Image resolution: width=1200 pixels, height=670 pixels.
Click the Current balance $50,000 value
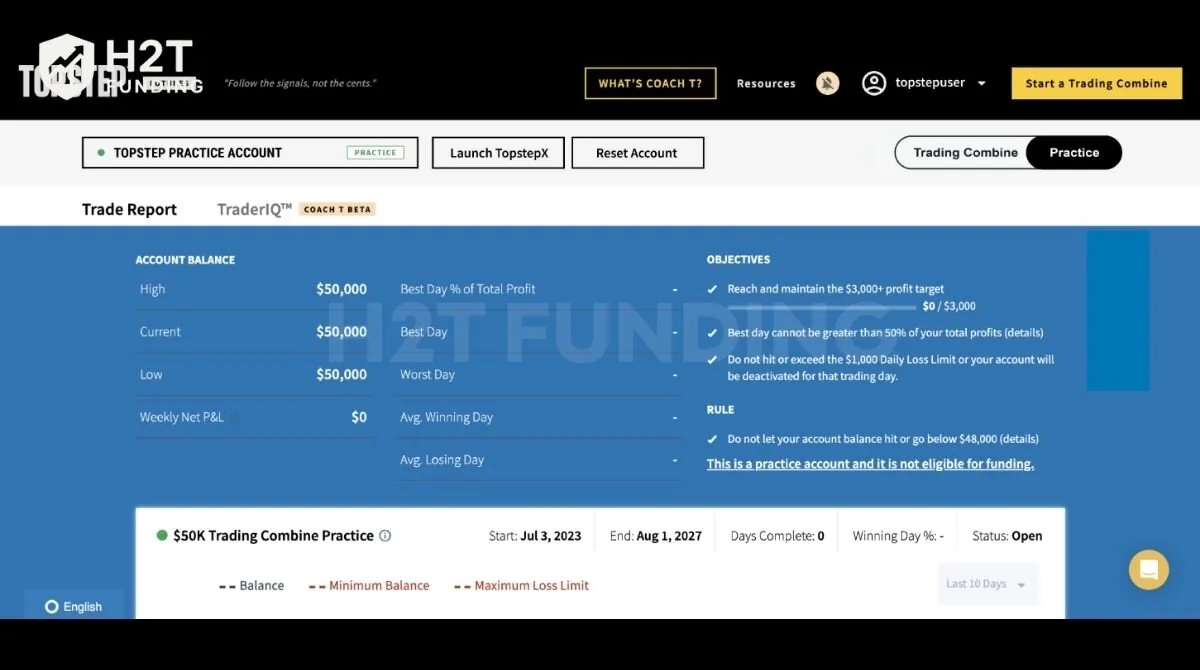coord(341,332)
